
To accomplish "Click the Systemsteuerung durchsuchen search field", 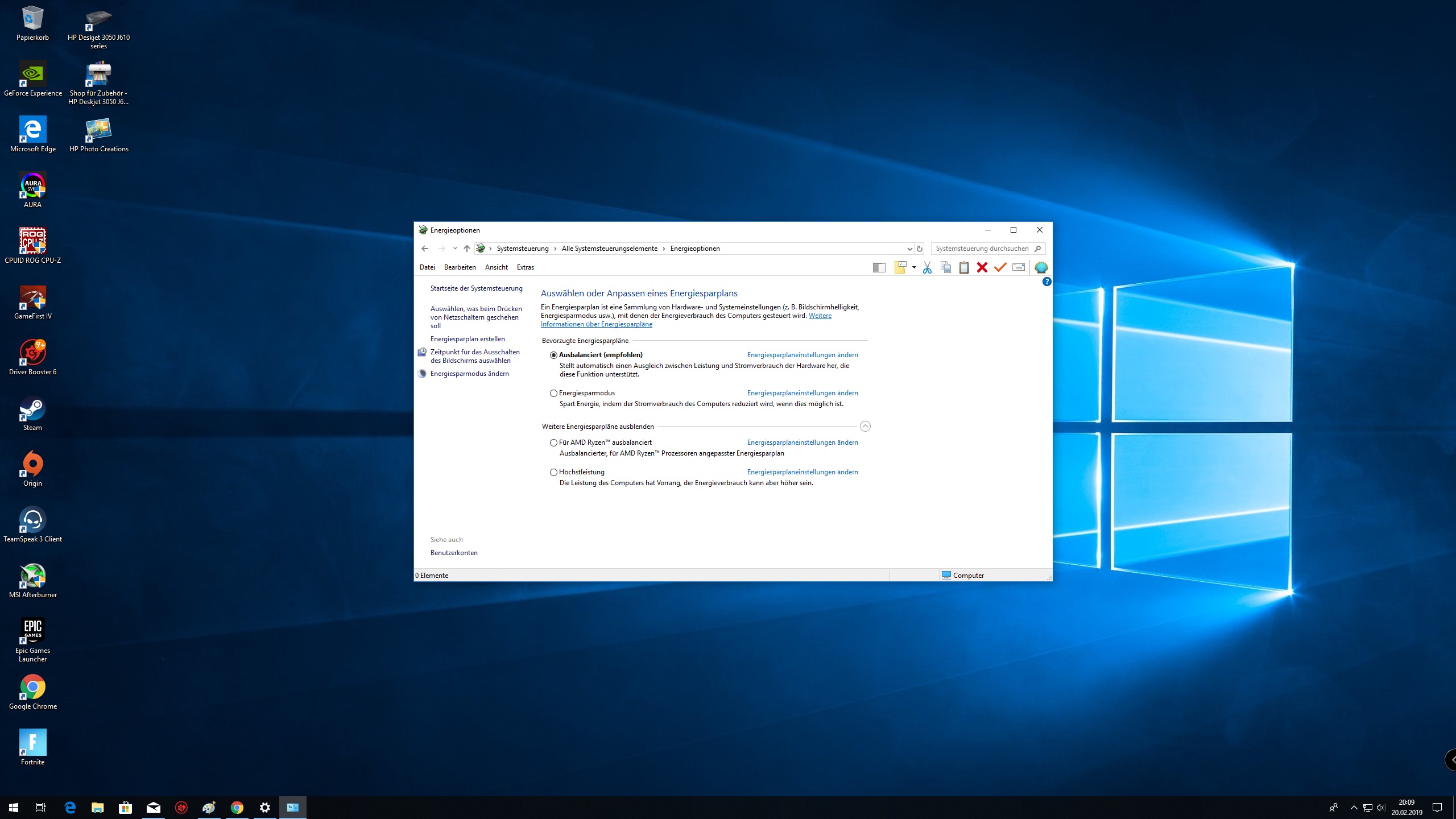I will pos(982,249).
